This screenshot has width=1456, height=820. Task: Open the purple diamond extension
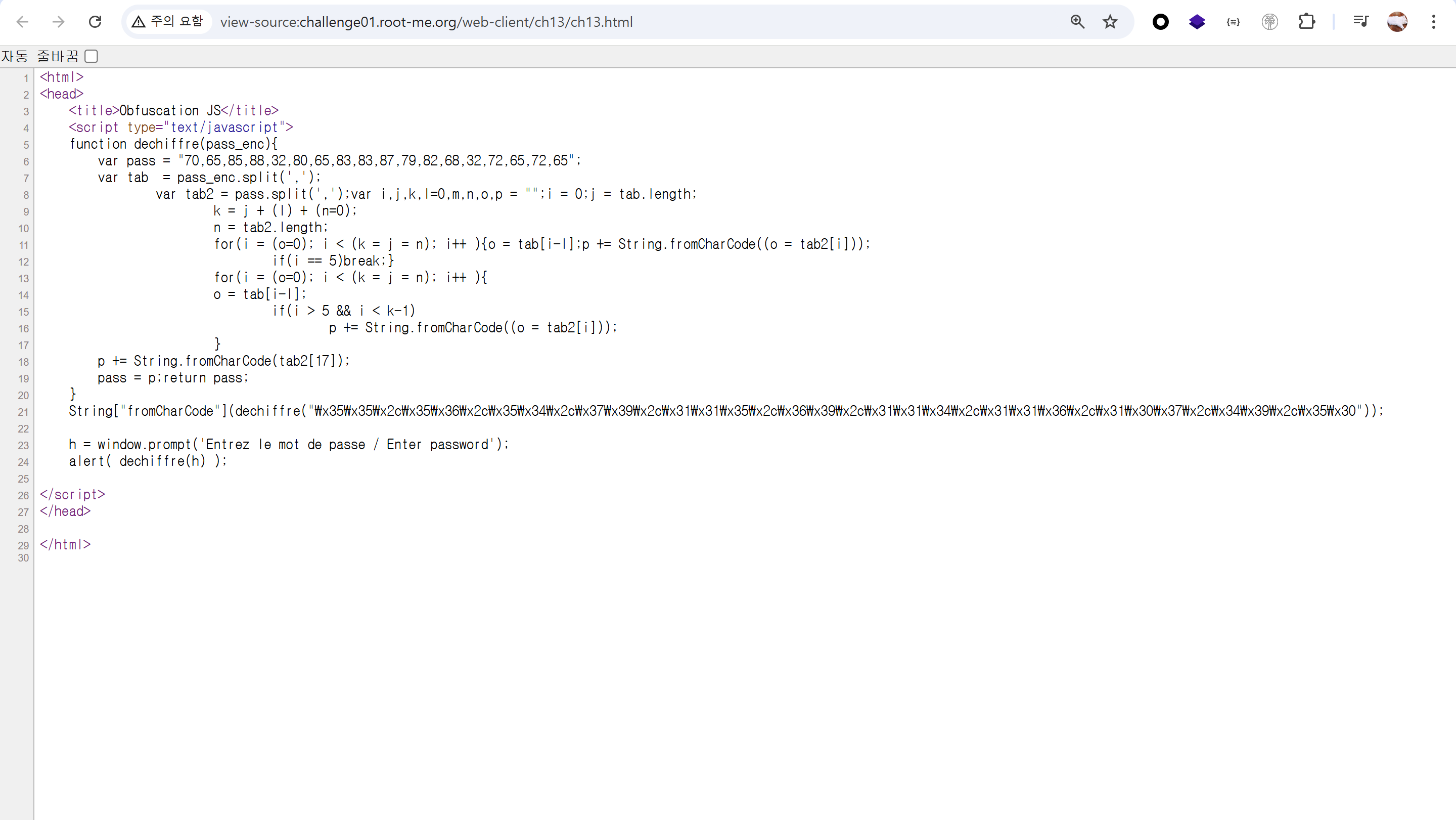[1197, 22]
